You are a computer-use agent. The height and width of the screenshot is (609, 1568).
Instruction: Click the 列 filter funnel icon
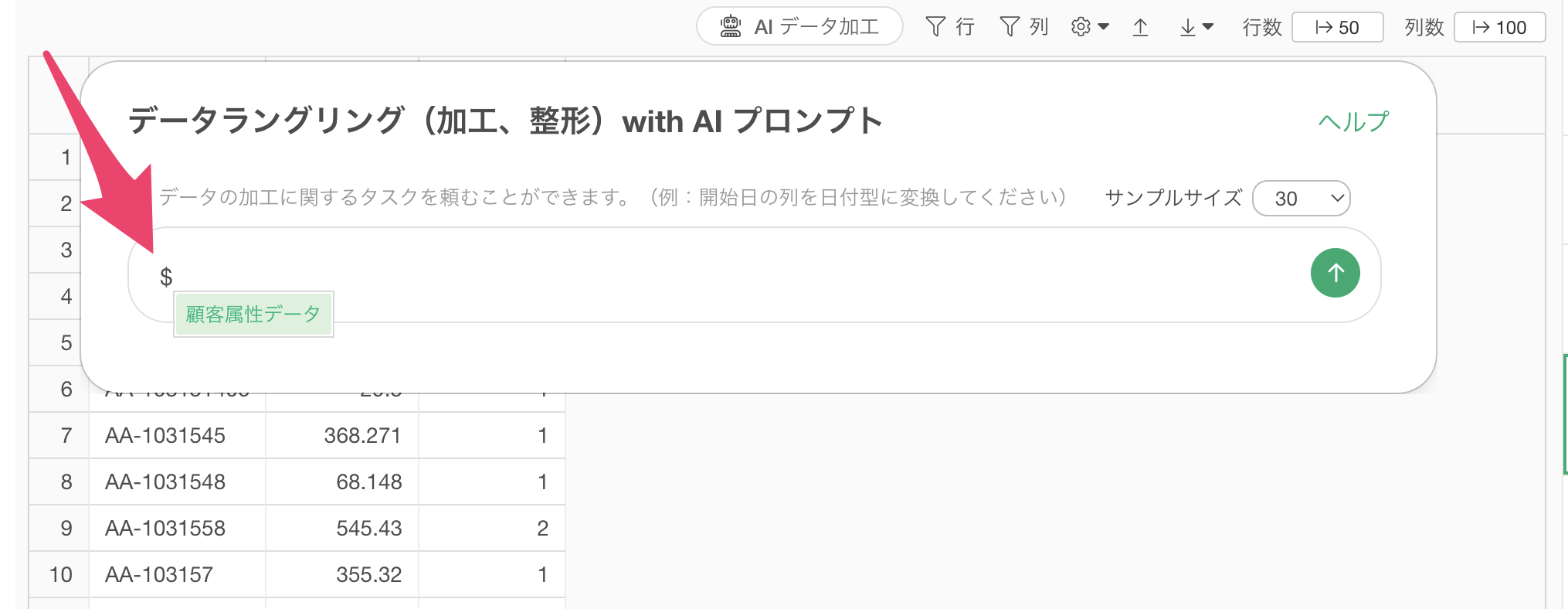click(1010, 27)
